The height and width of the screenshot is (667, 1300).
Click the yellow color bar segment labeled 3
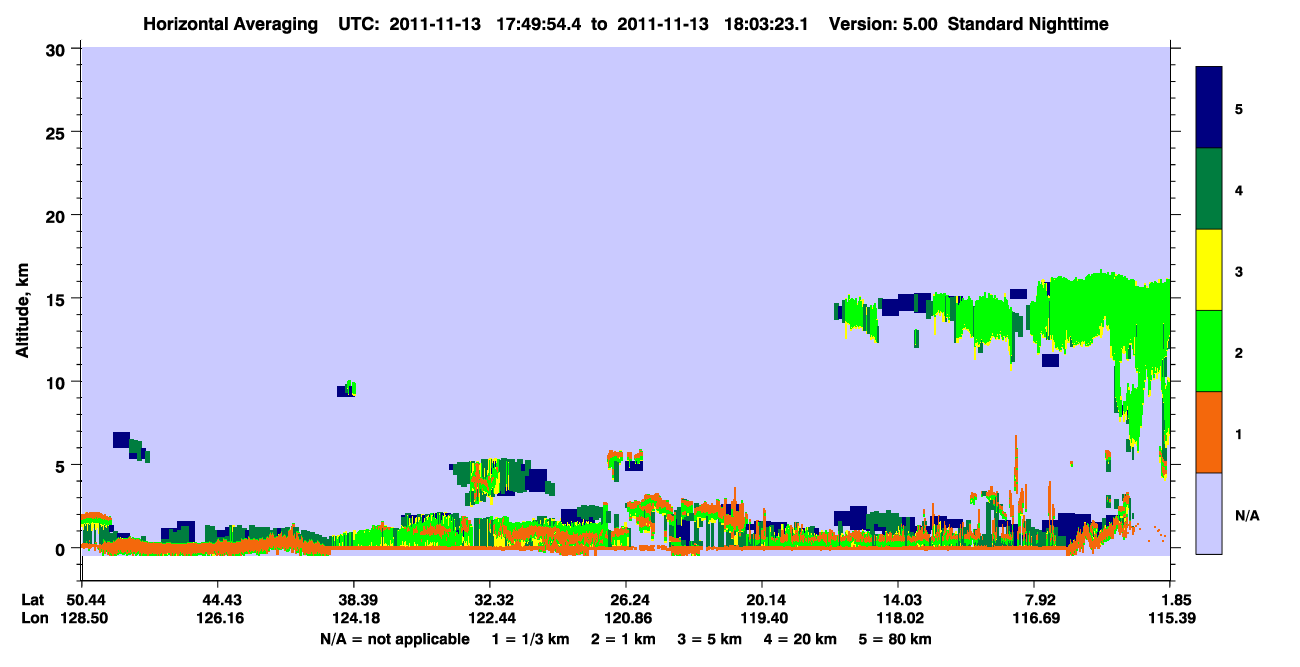pos(1209,270)
